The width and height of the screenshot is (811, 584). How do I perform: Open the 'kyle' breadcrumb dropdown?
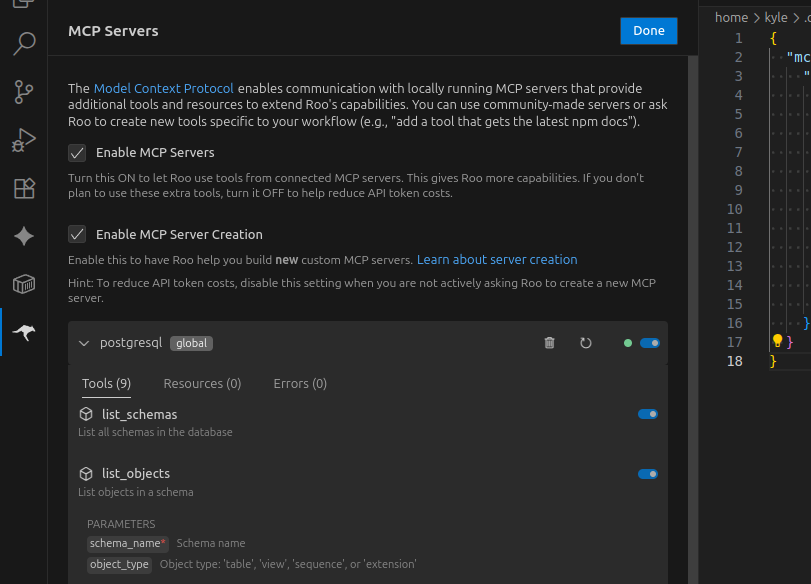pos(776,18)
